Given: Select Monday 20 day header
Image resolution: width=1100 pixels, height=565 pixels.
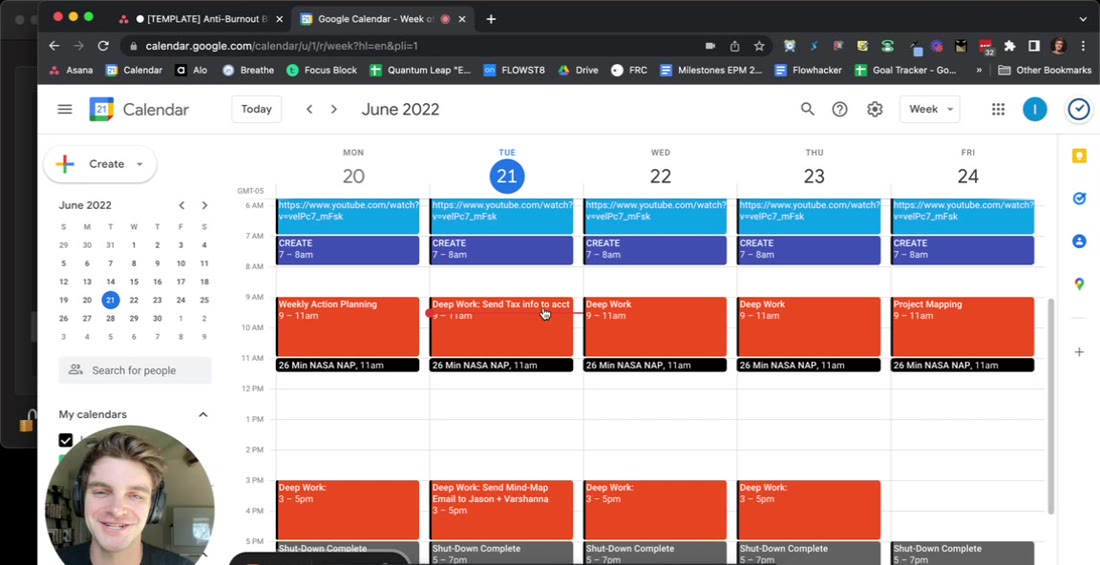Looking at the screenshot, I should click(x=354, y=175).
